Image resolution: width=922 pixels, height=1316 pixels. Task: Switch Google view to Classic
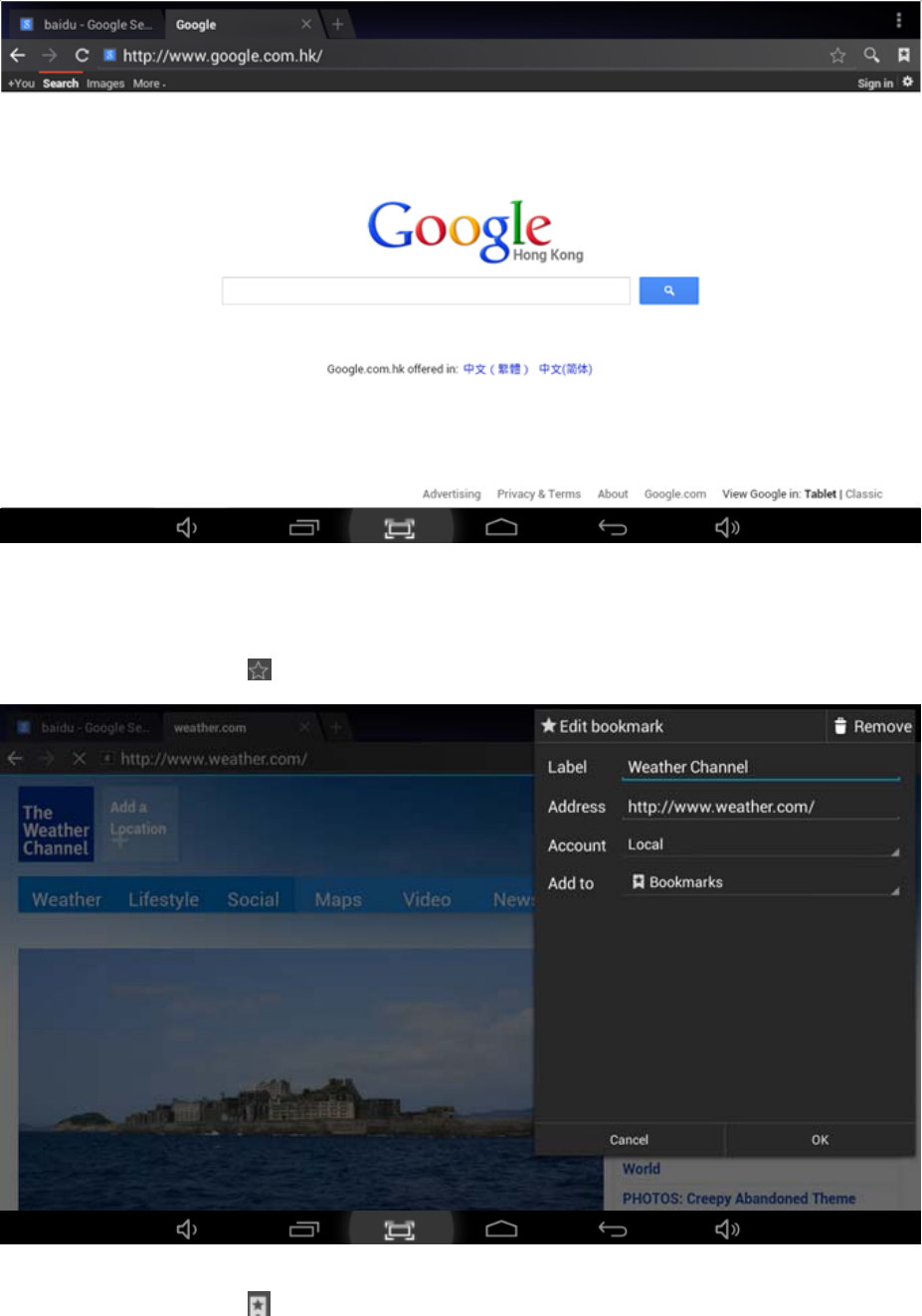[864, 494]
